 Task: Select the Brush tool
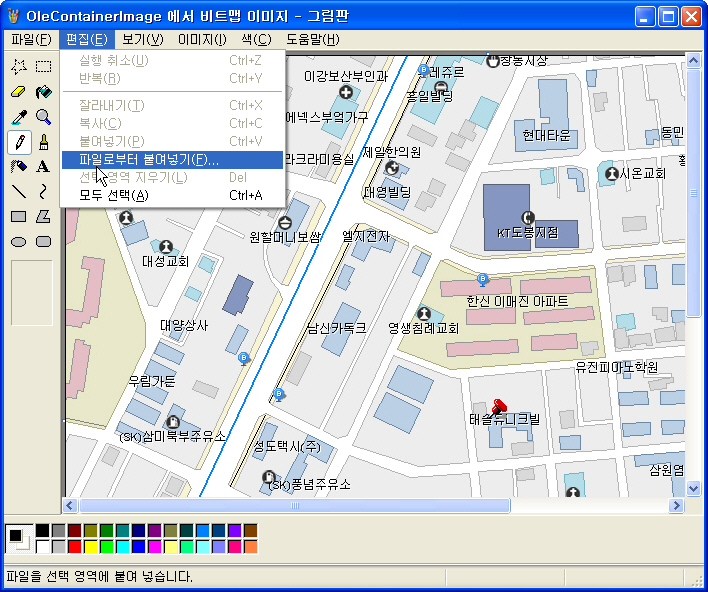pyautogui.click(x=43, y=142)
